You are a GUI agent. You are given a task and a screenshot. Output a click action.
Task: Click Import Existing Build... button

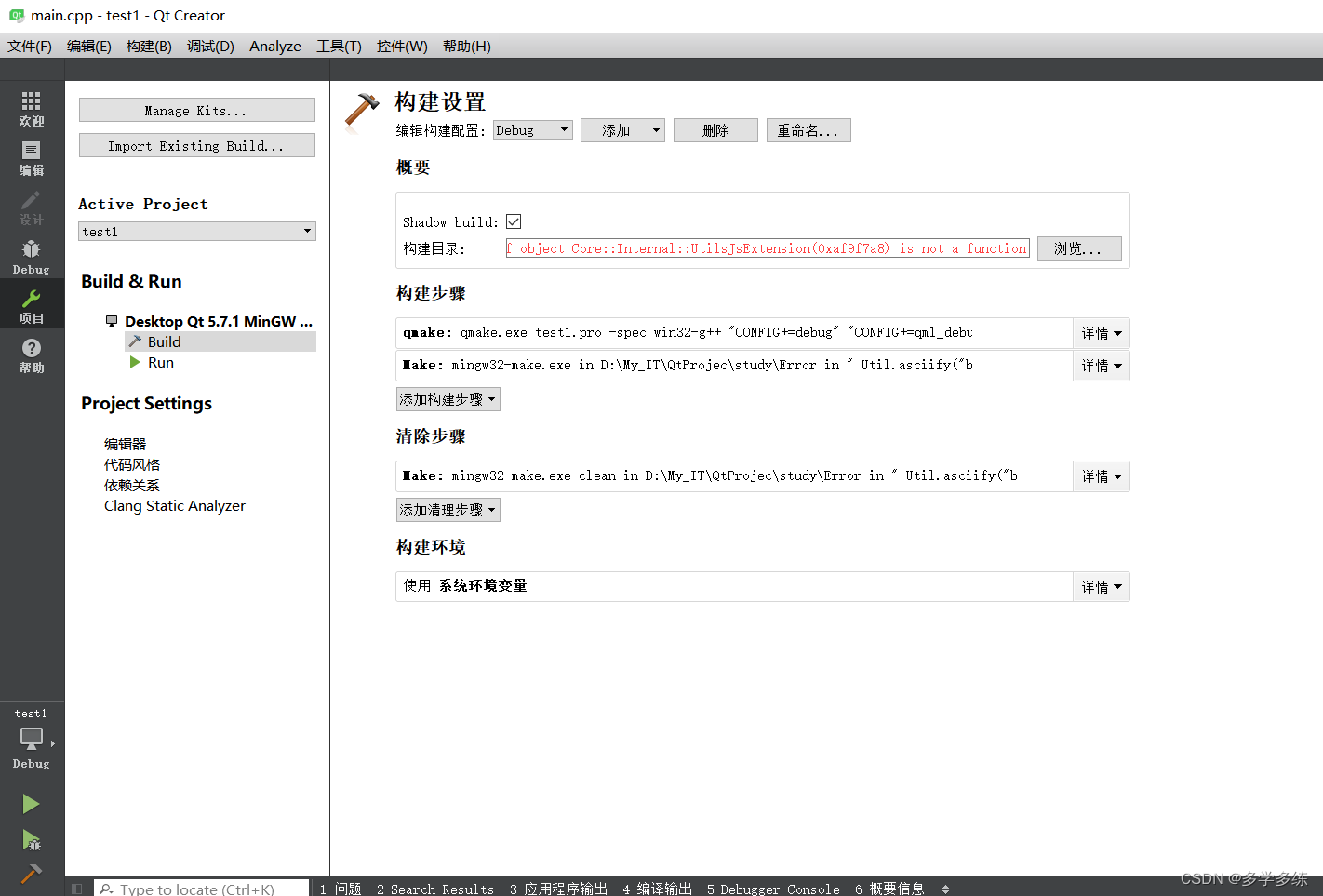(197, 145)
